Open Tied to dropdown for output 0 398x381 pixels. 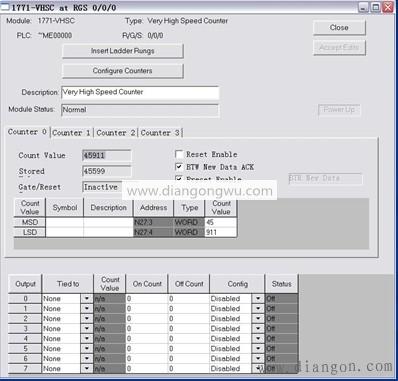pyautogui.click(x=87, y=298)
